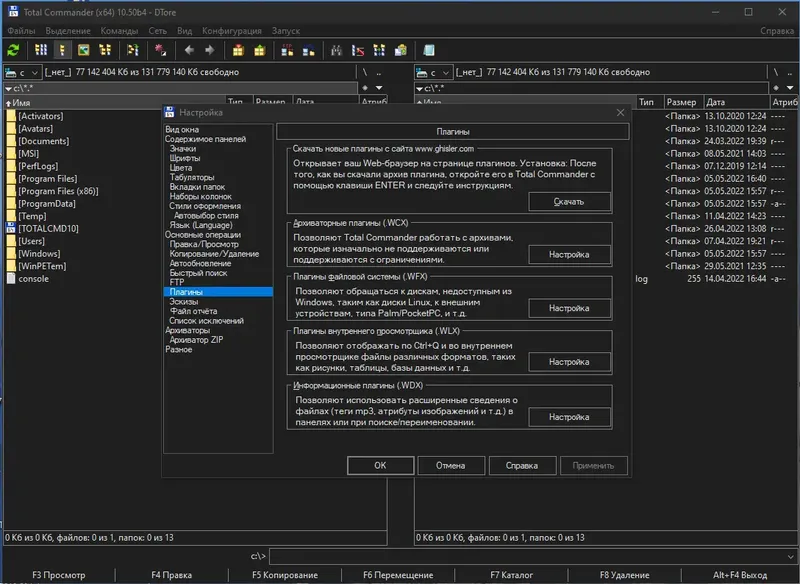Select Архиватор ZIP in the settings list
This screenshot has height=584, width=800.
coord(196,340)
